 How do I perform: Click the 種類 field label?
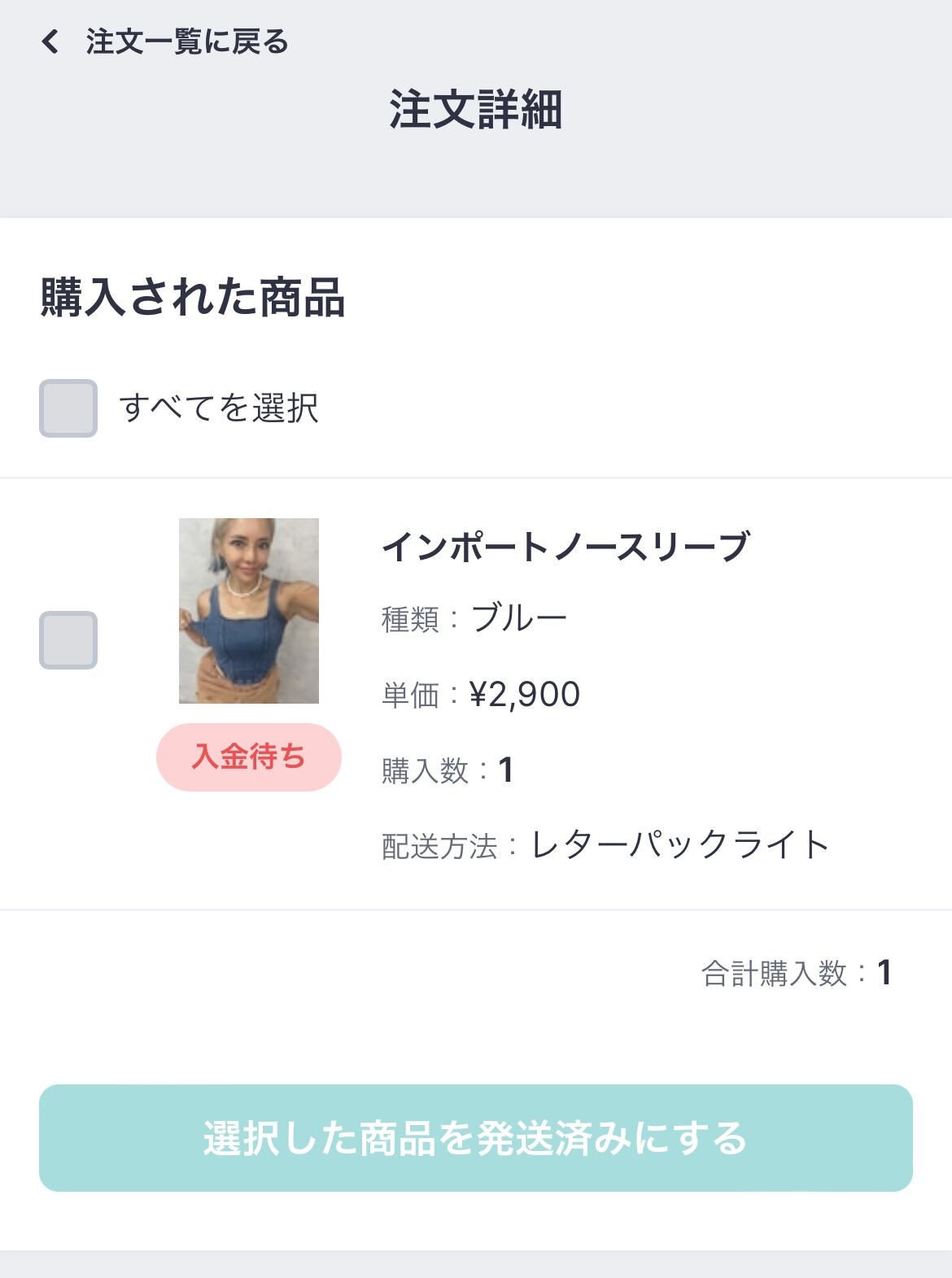[x=410, y=620]
